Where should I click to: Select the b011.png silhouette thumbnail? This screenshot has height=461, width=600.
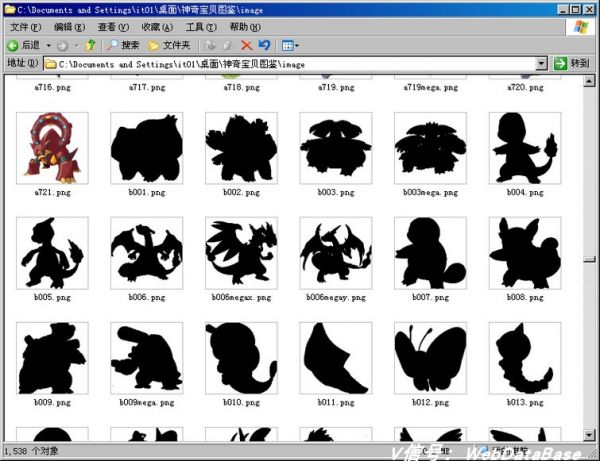336,358
